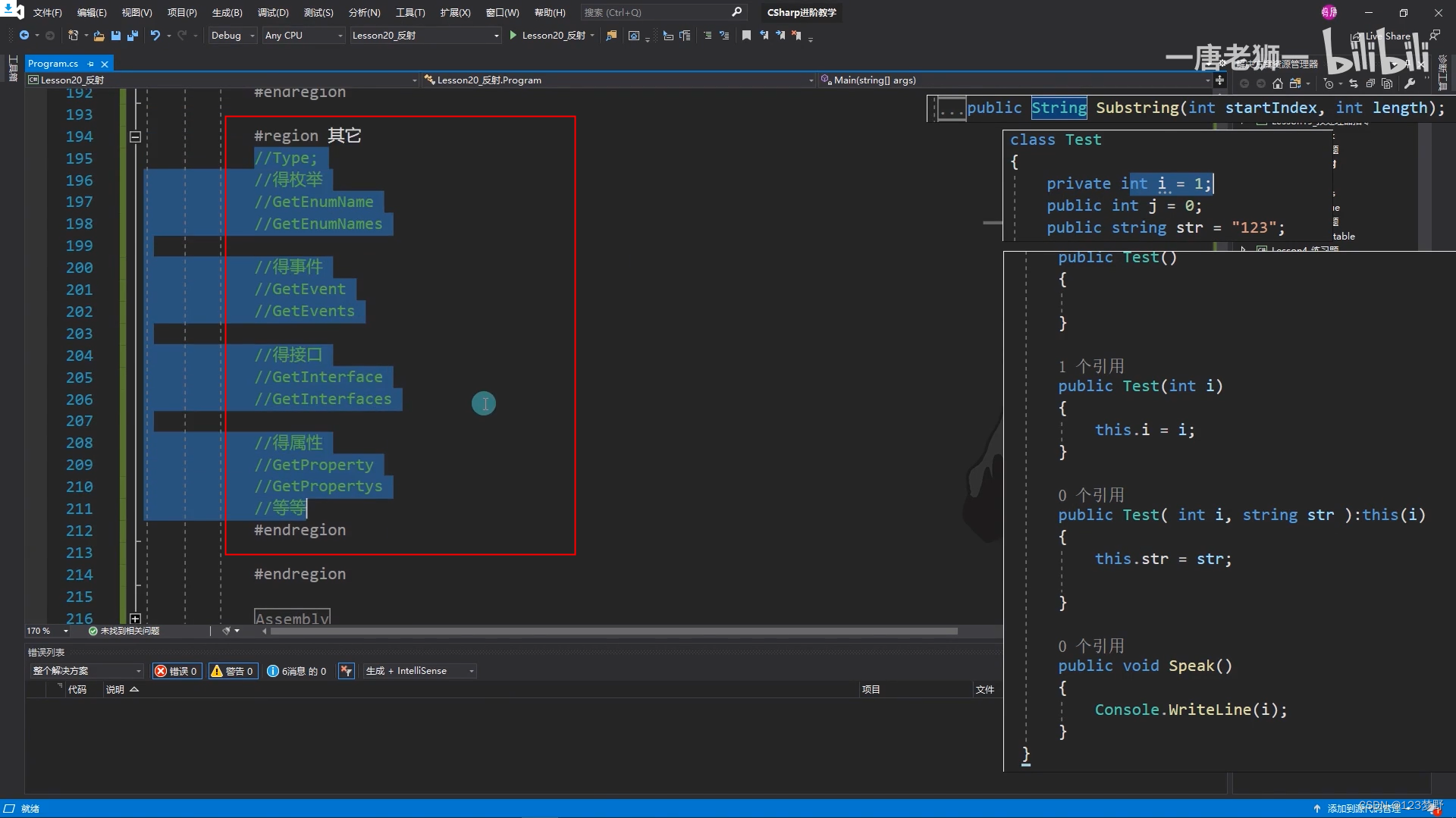Click Show All Files icon in Solution Explorer

click(x=1387, y=83)
